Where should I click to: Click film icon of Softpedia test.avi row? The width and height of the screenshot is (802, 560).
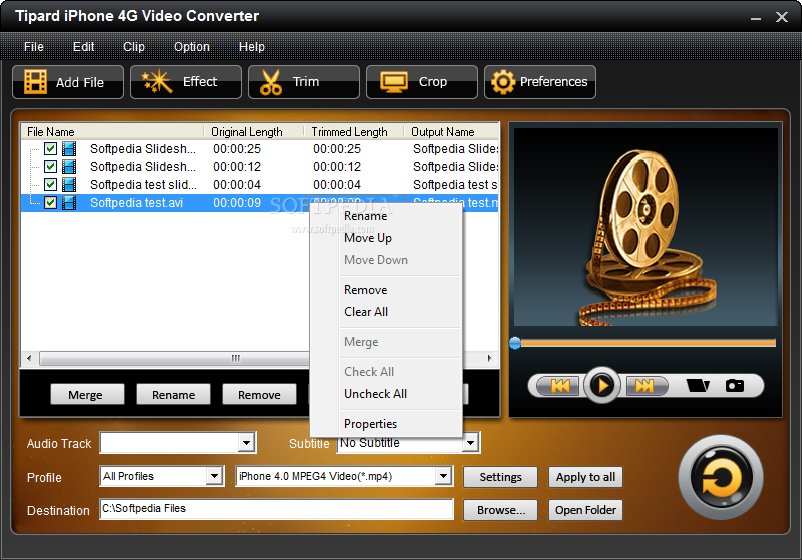coord(69,203)
